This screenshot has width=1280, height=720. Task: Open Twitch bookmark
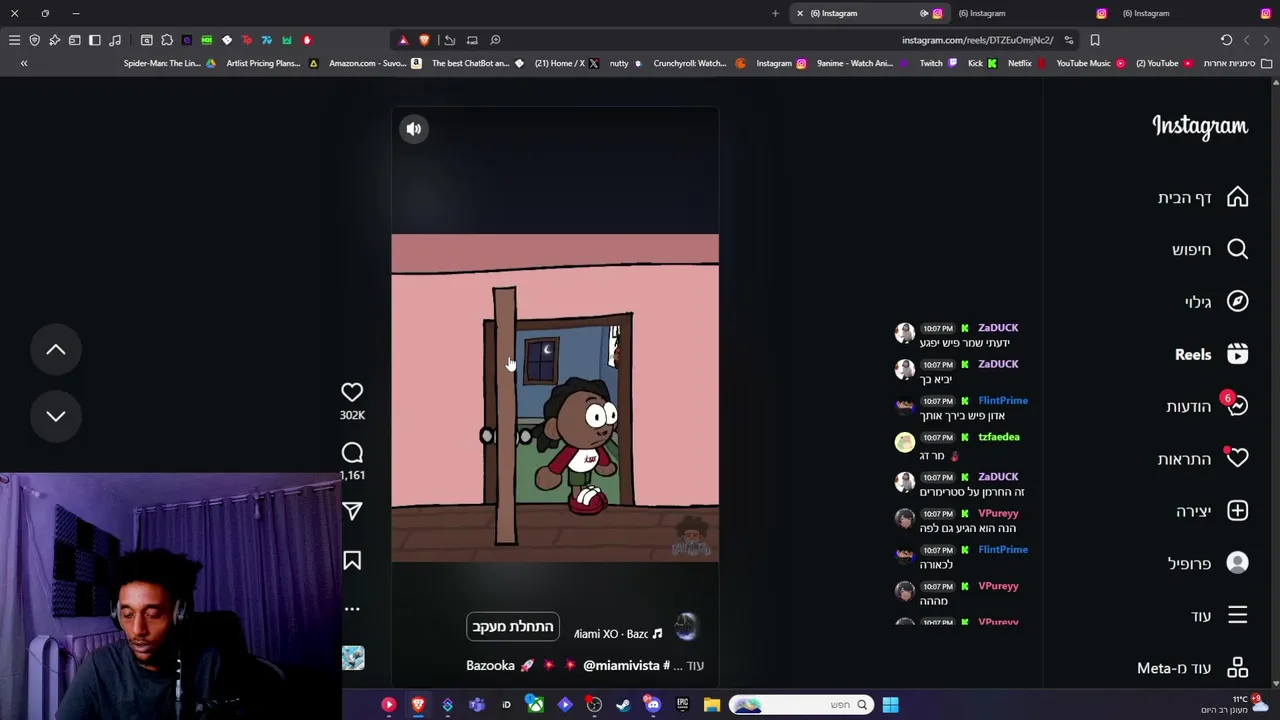pos(938,63)
